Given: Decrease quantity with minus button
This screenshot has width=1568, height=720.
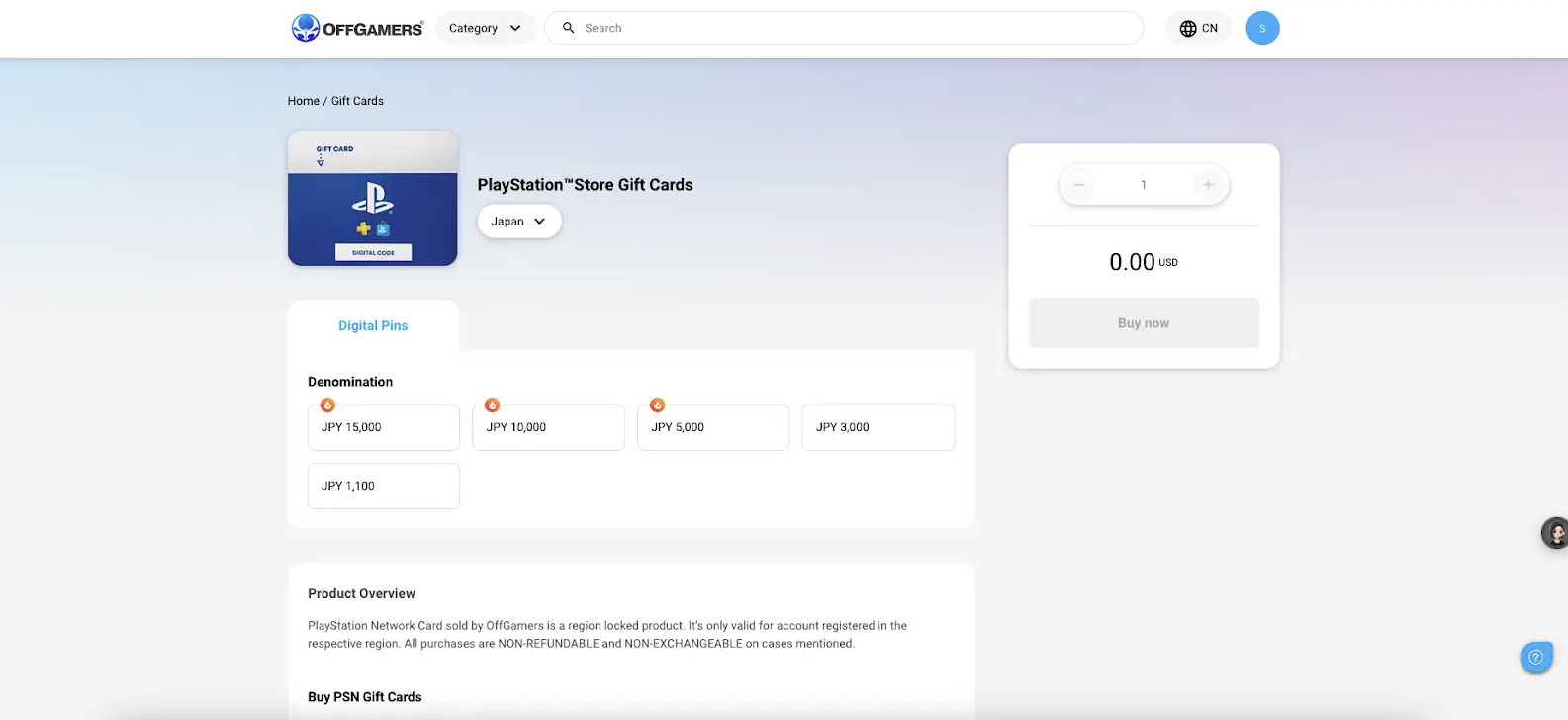Looking at the screenshot, I should coord(1079,185).
